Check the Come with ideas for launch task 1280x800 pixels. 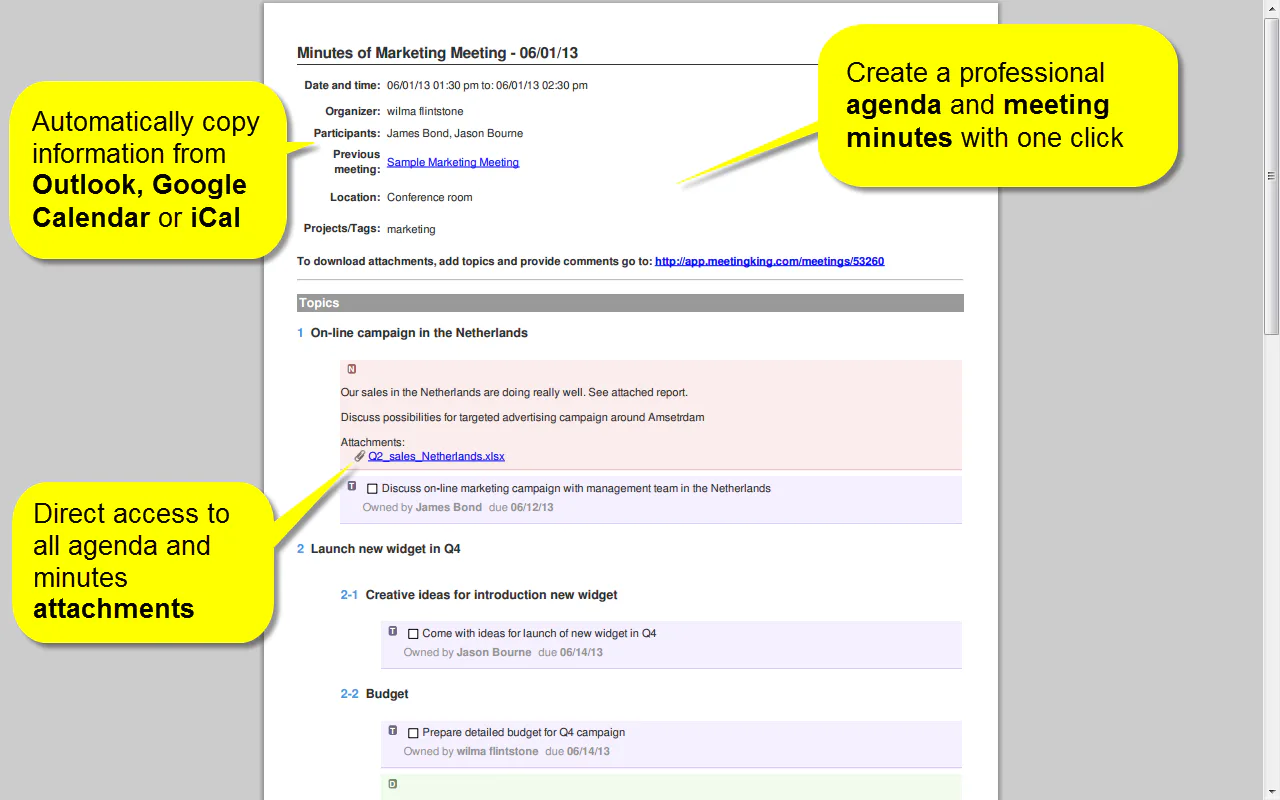click(413, 634)
